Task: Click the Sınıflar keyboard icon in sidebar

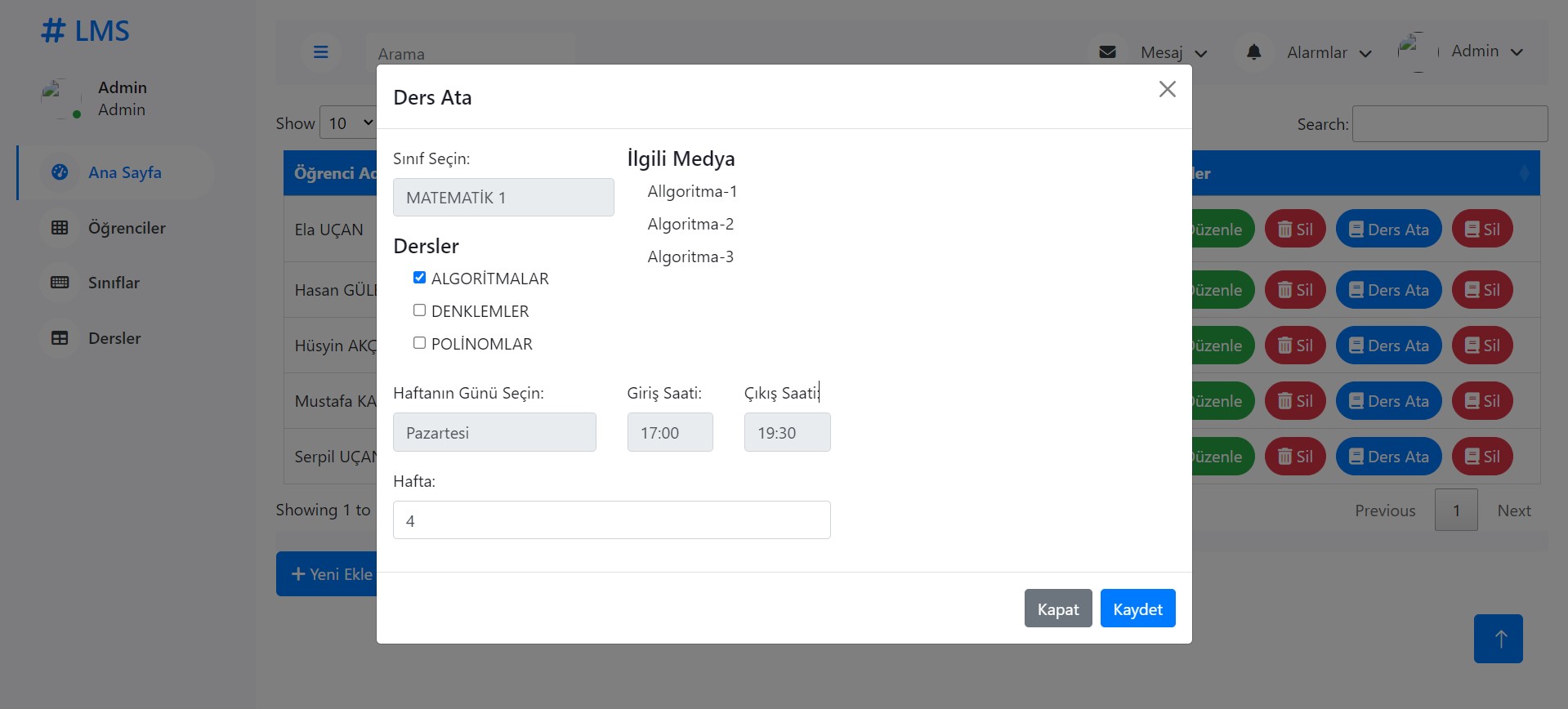Action: coord(60,283)
